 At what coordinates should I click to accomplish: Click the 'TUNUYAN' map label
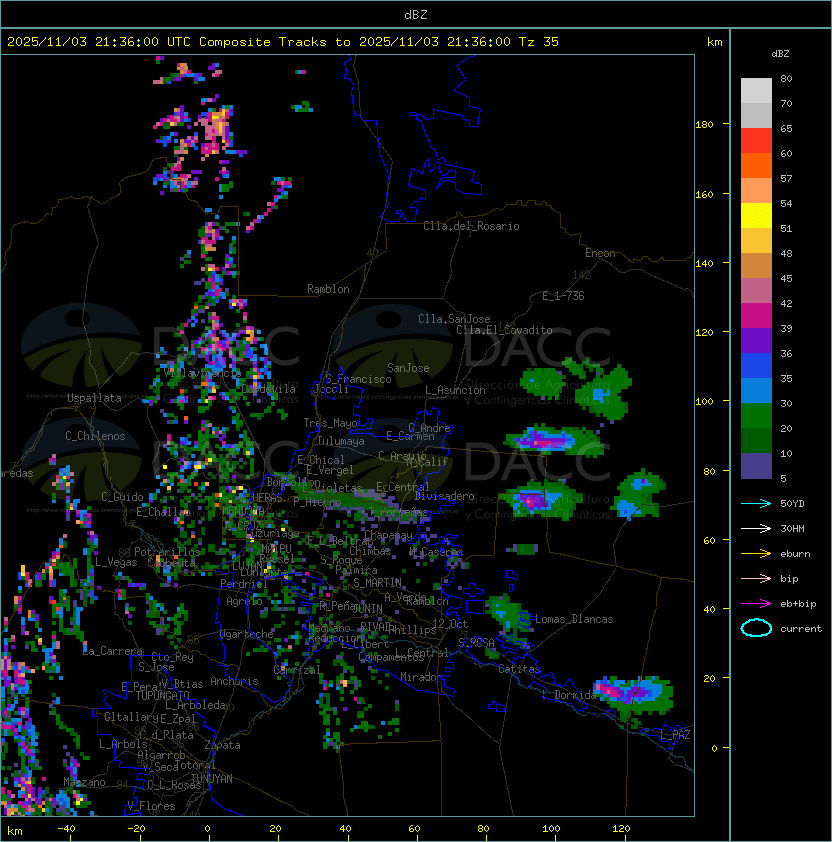coord(212,779)
